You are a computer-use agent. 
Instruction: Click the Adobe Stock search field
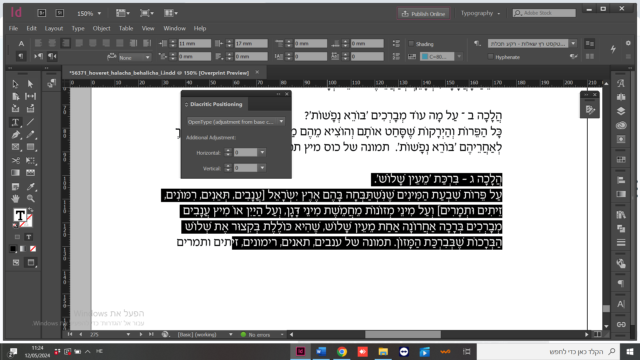point(544,13)
